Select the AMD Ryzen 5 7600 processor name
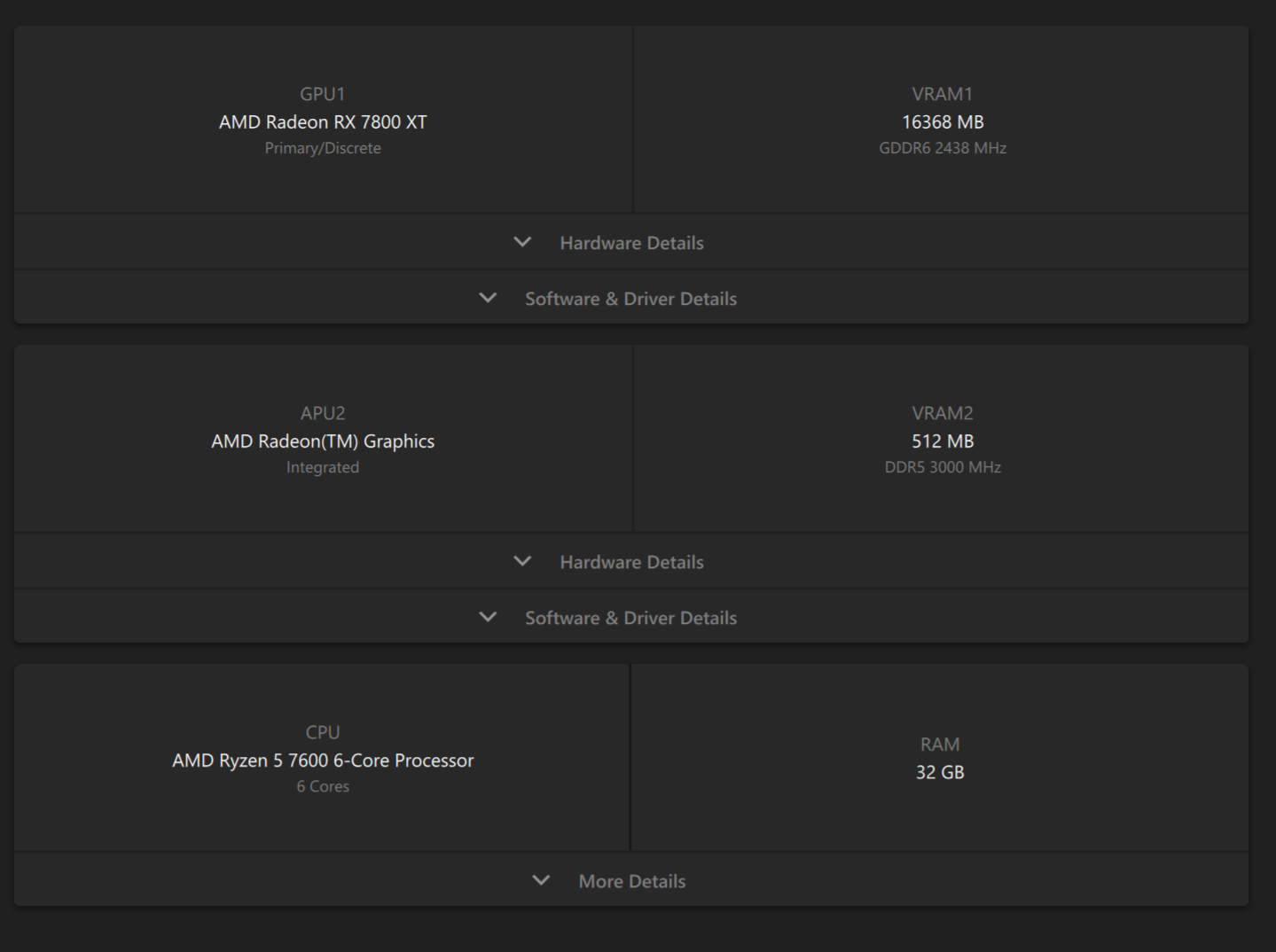The height and width of the screenshot is (952, 1276). coord(323,761)
